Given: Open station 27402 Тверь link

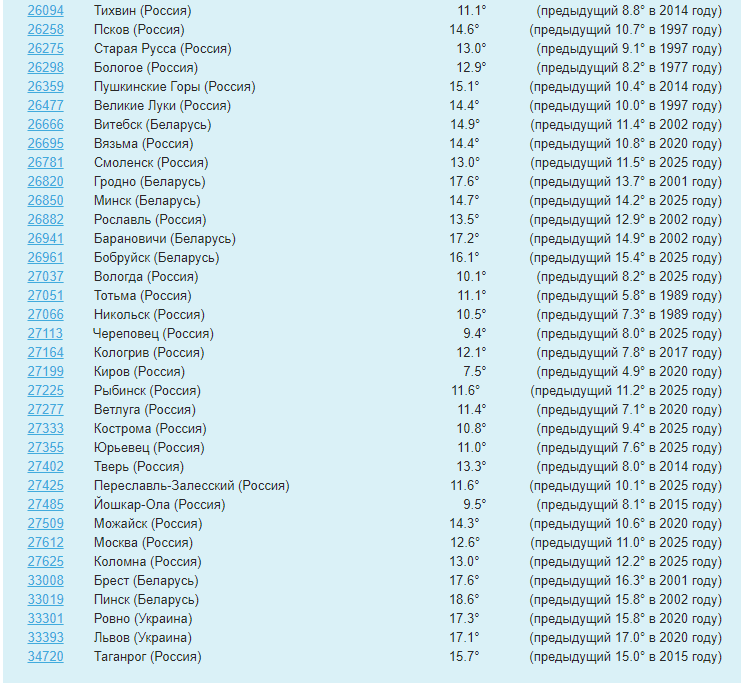Looking at the screenshot, I should [45, 466].
